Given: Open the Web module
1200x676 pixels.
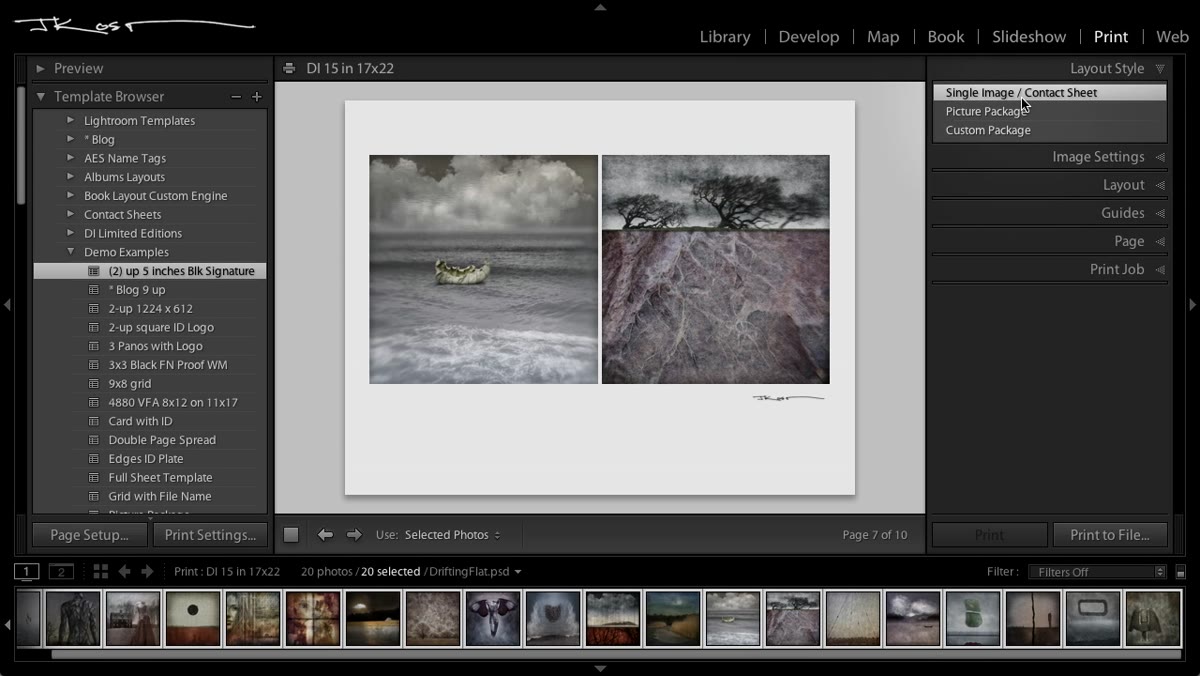Looking at the screenshot, I should point(1172,37).
